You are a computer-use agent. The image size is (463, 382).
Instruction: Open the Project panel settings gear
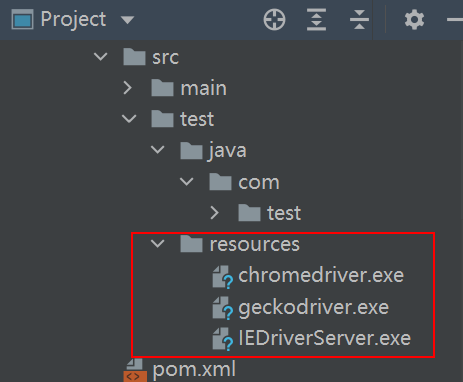pos(414,20)
